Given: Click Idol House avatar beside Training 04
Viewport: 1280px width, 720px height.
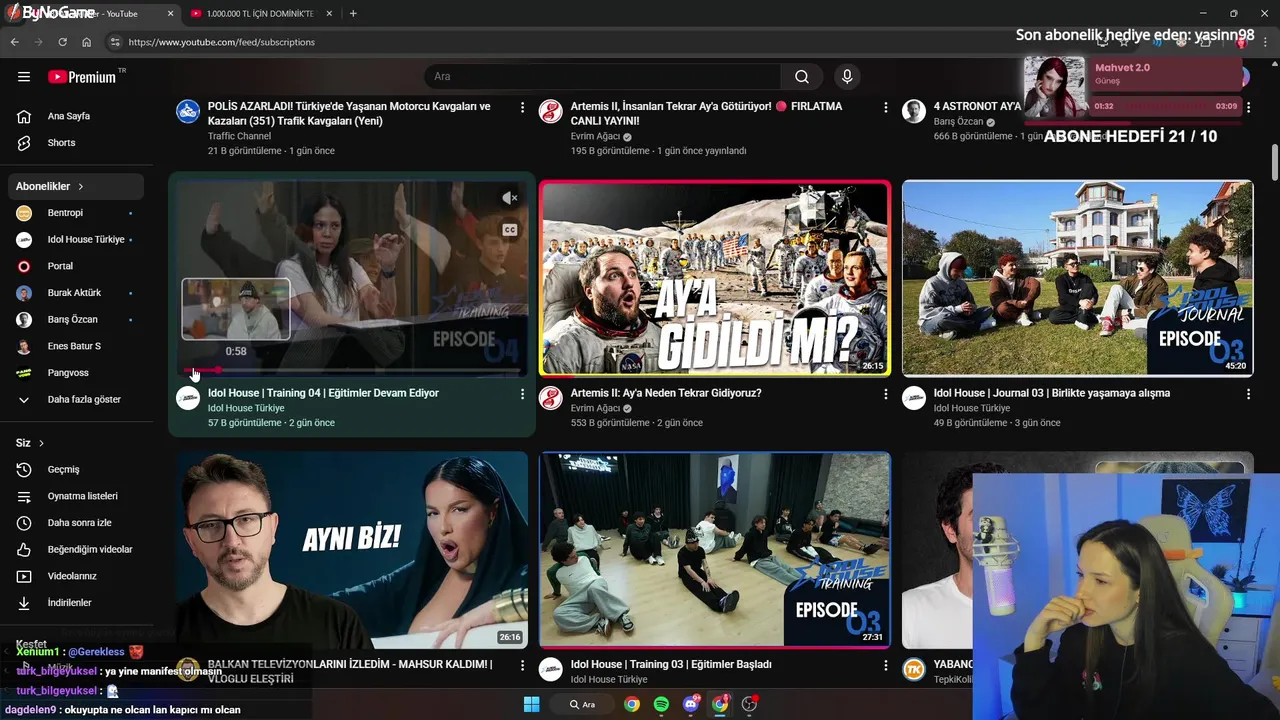Looking at the screenshot, I should point(188,398).
